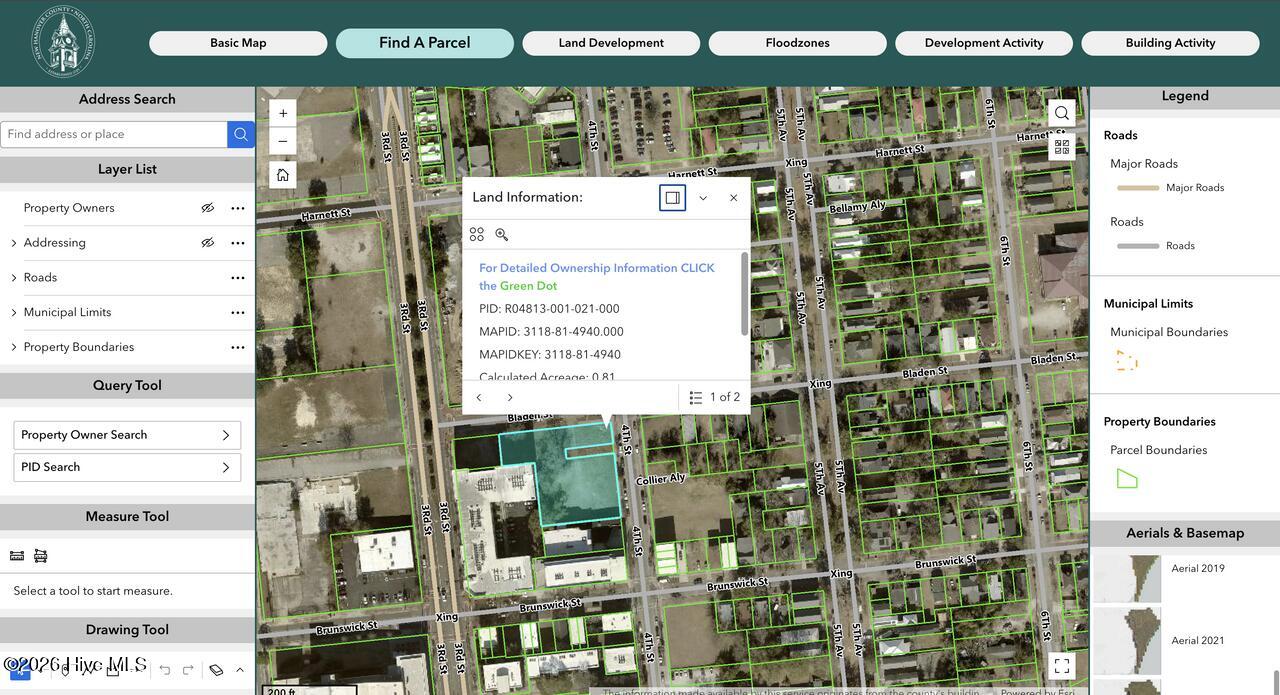Open options menu for Roads layer

238,278
